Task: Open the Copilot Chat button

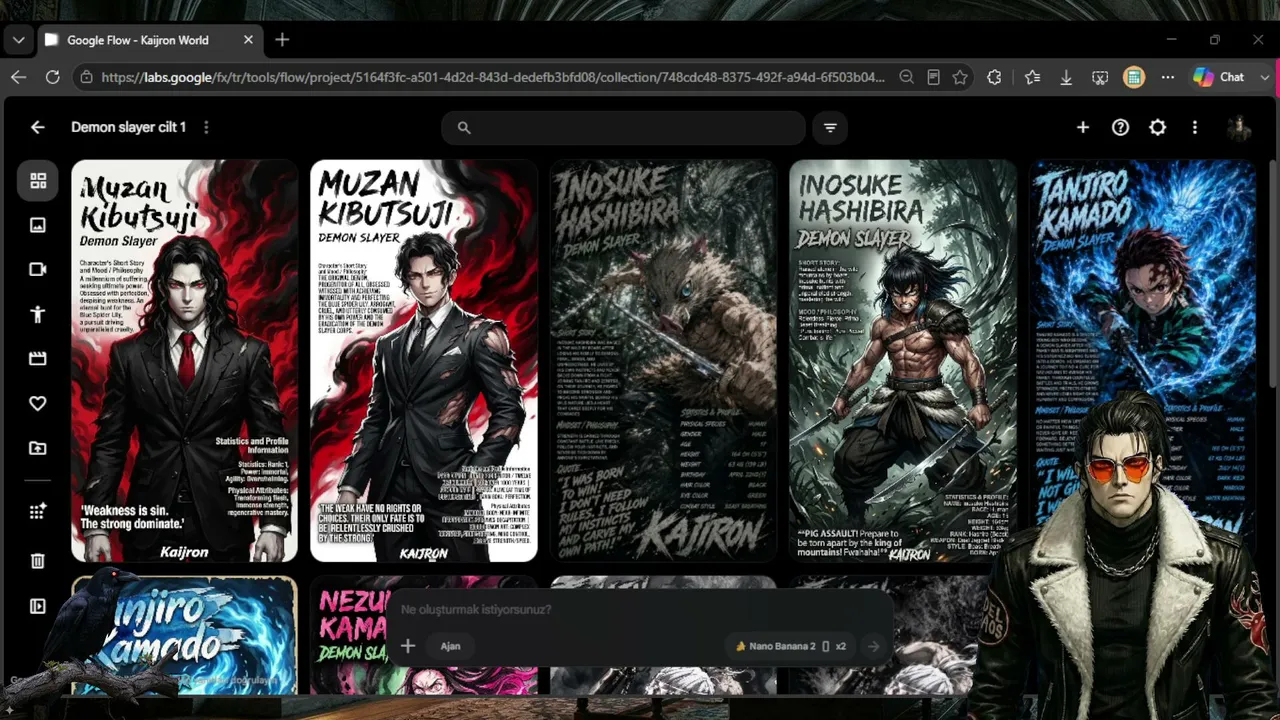Action: [1219, 77]
